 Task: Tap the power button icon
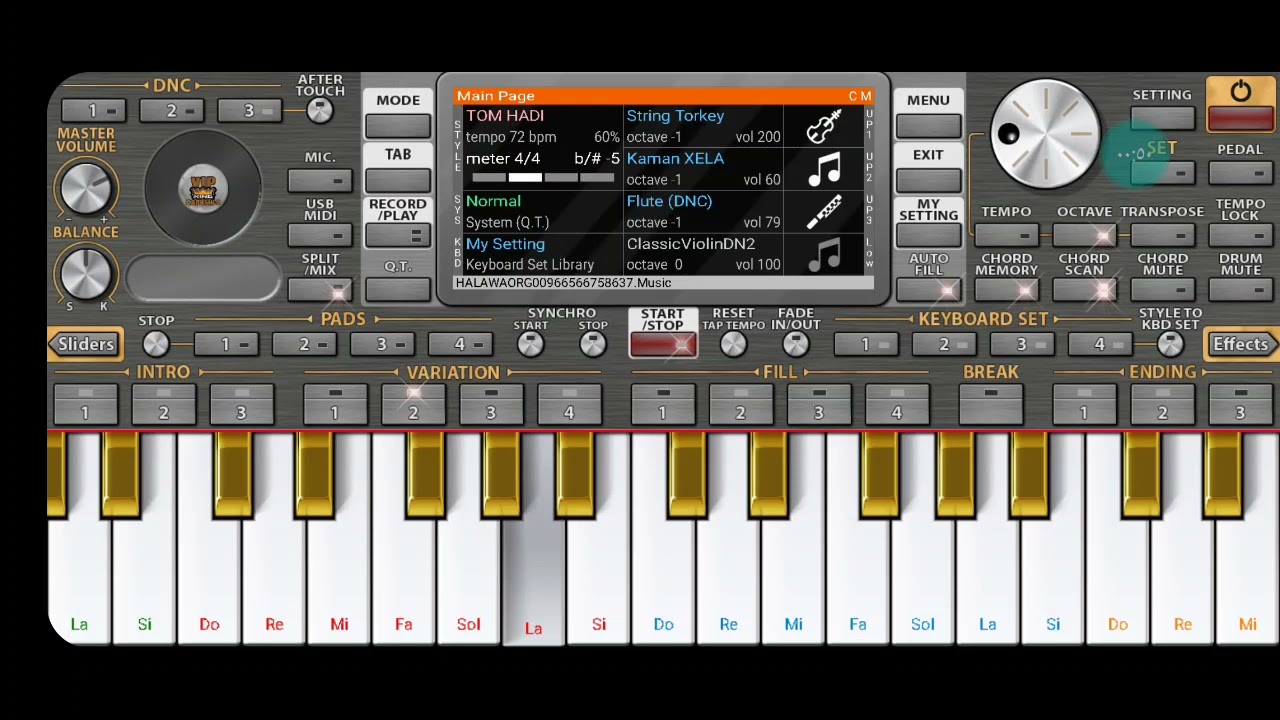(1240, 92)
